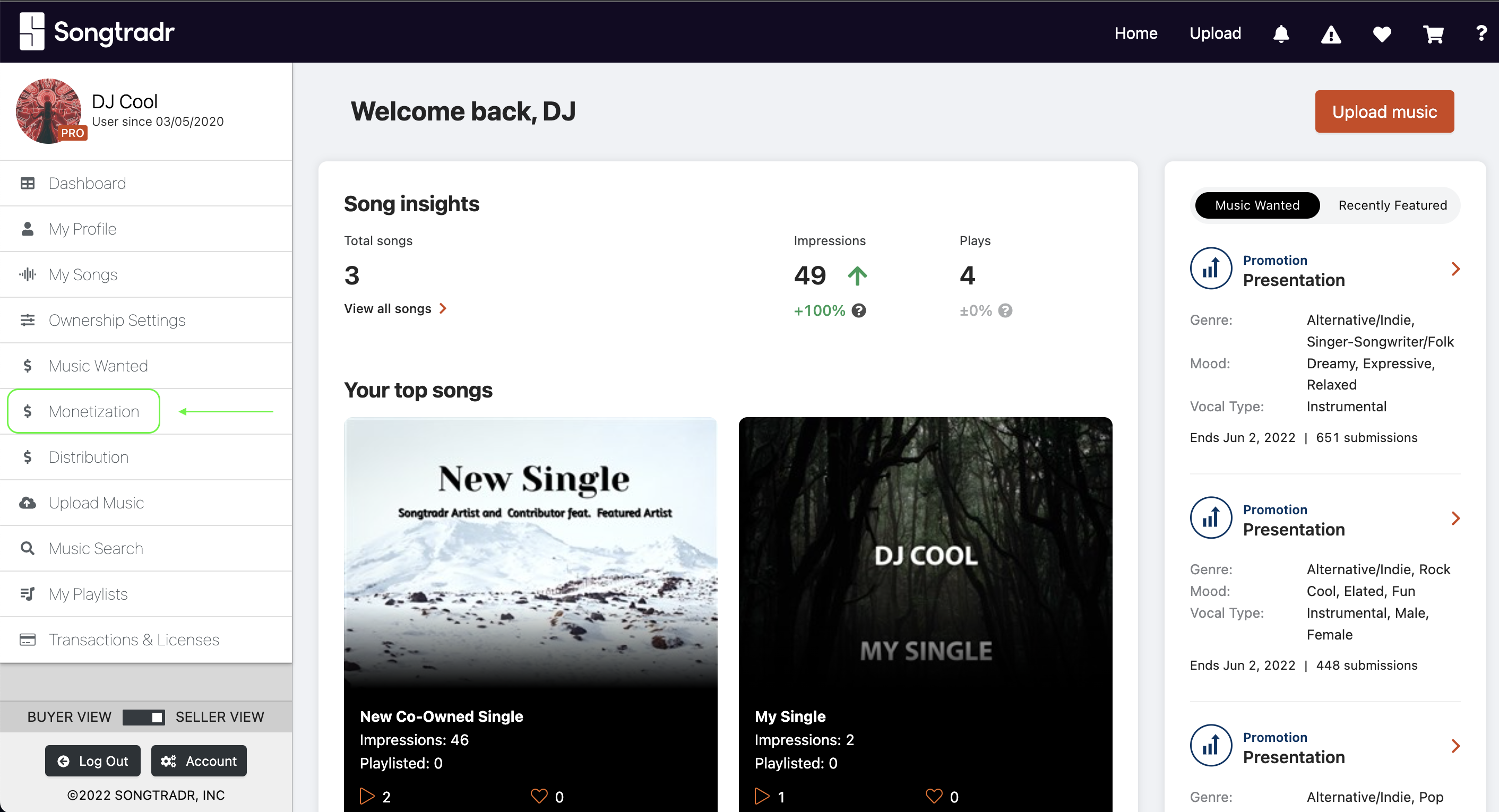Click the third Promotion Presentation chart icon
Screen dimensions: 1499x812
(1211, 745)
